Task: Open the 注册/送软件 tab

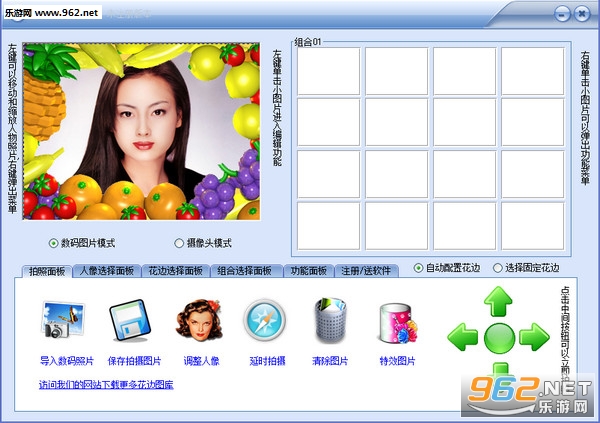Action: [366, 271]
